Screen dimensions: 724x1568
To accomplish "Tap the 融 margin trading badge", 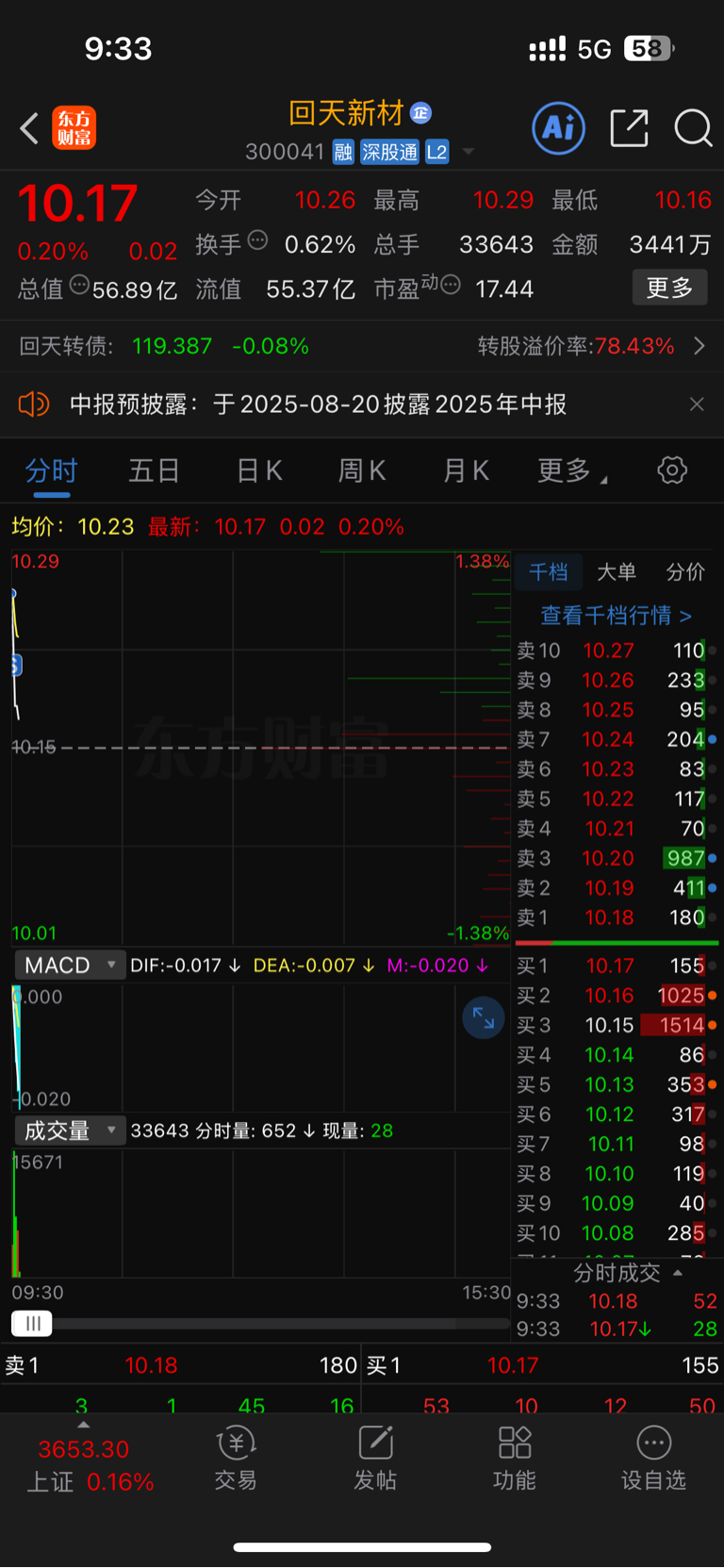I will [x=343, y=152].
